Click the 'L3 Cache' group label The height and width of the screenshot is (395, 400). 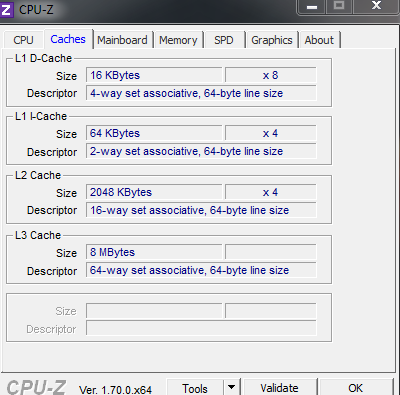point(38,235)
